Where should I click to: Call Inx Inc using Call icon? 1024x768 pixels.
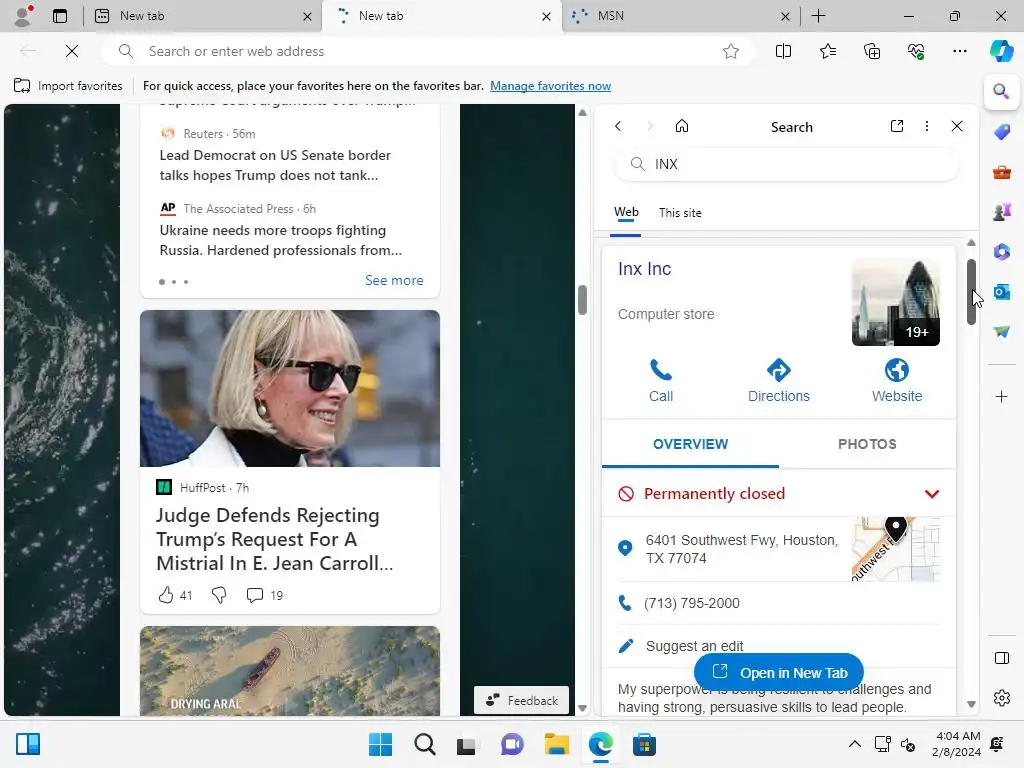pyautogui.click(x=661, y=381)
